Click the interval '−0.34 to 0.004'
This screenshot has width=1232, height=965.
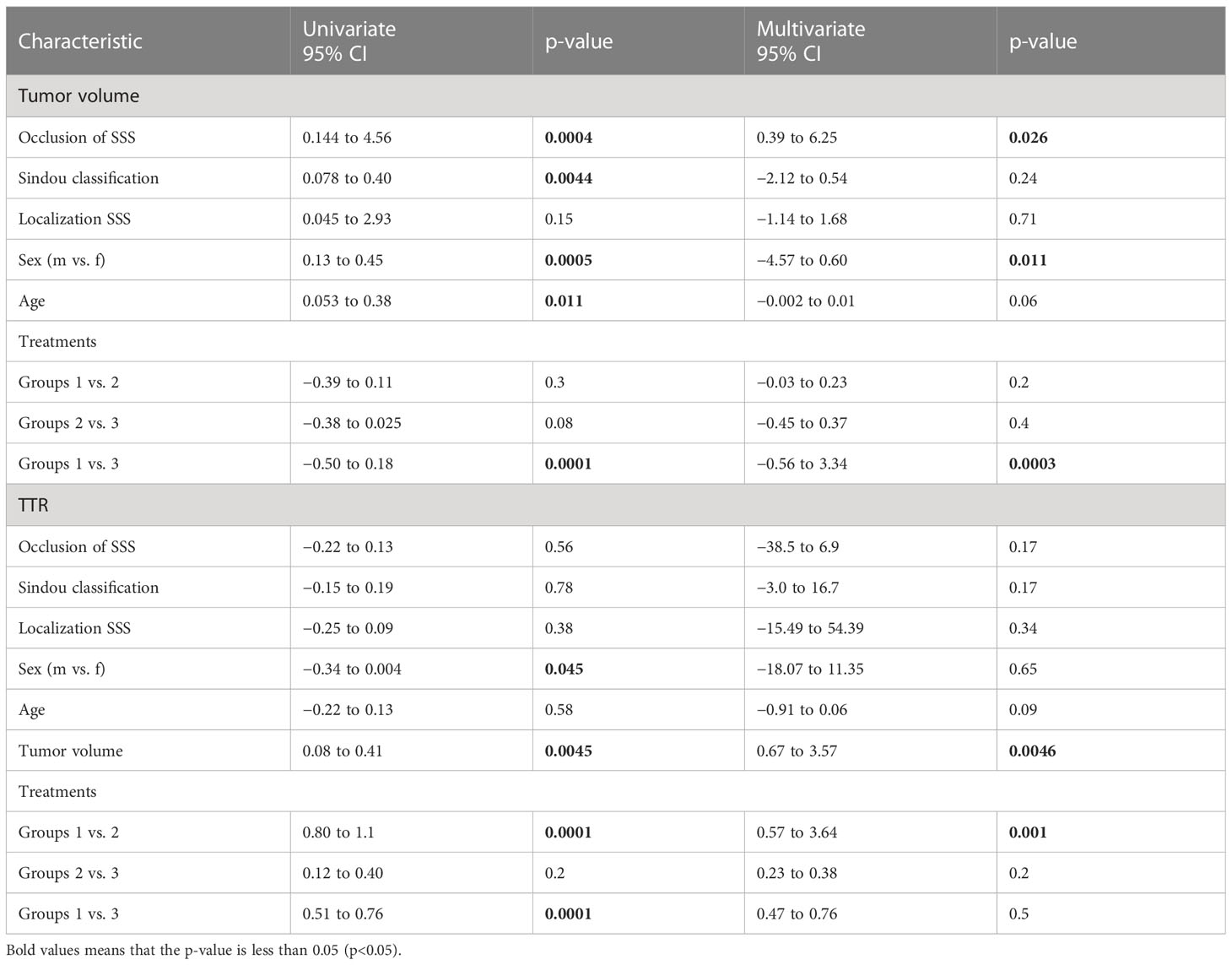(352, 669)
